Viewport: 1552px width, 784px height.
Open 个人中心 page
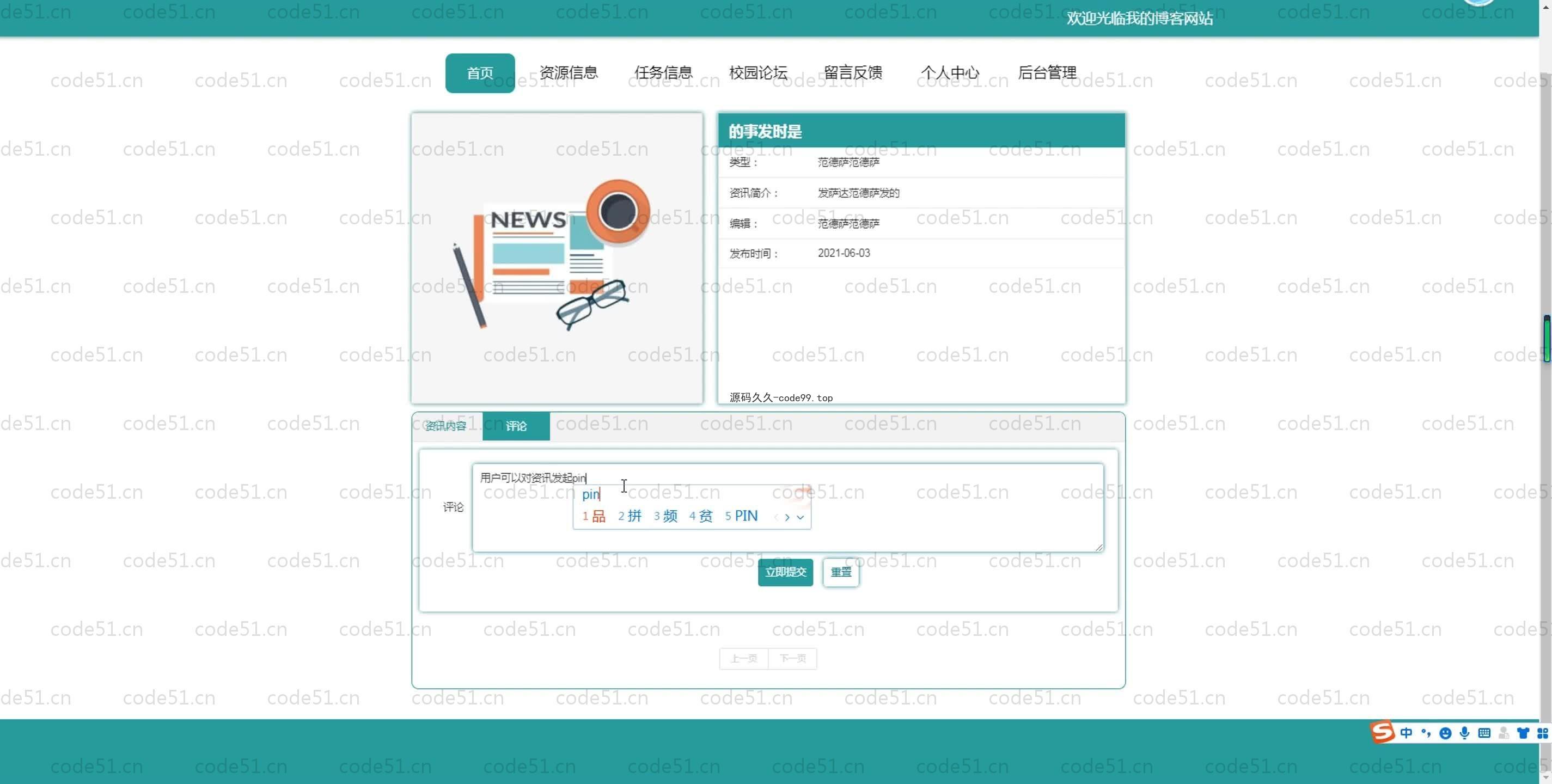point(950,73)
